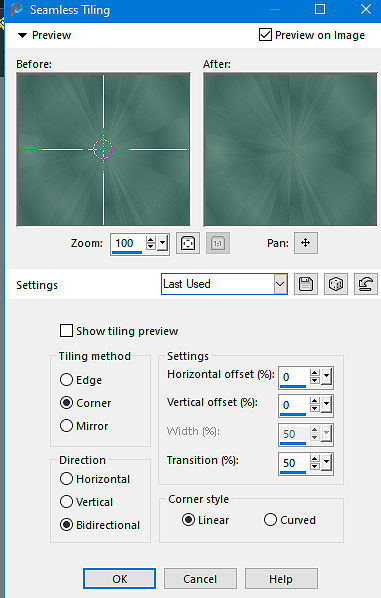The image size is (381, 598).
Task: Open the Last Used presets dropdown
Action: tap(280, 284)
